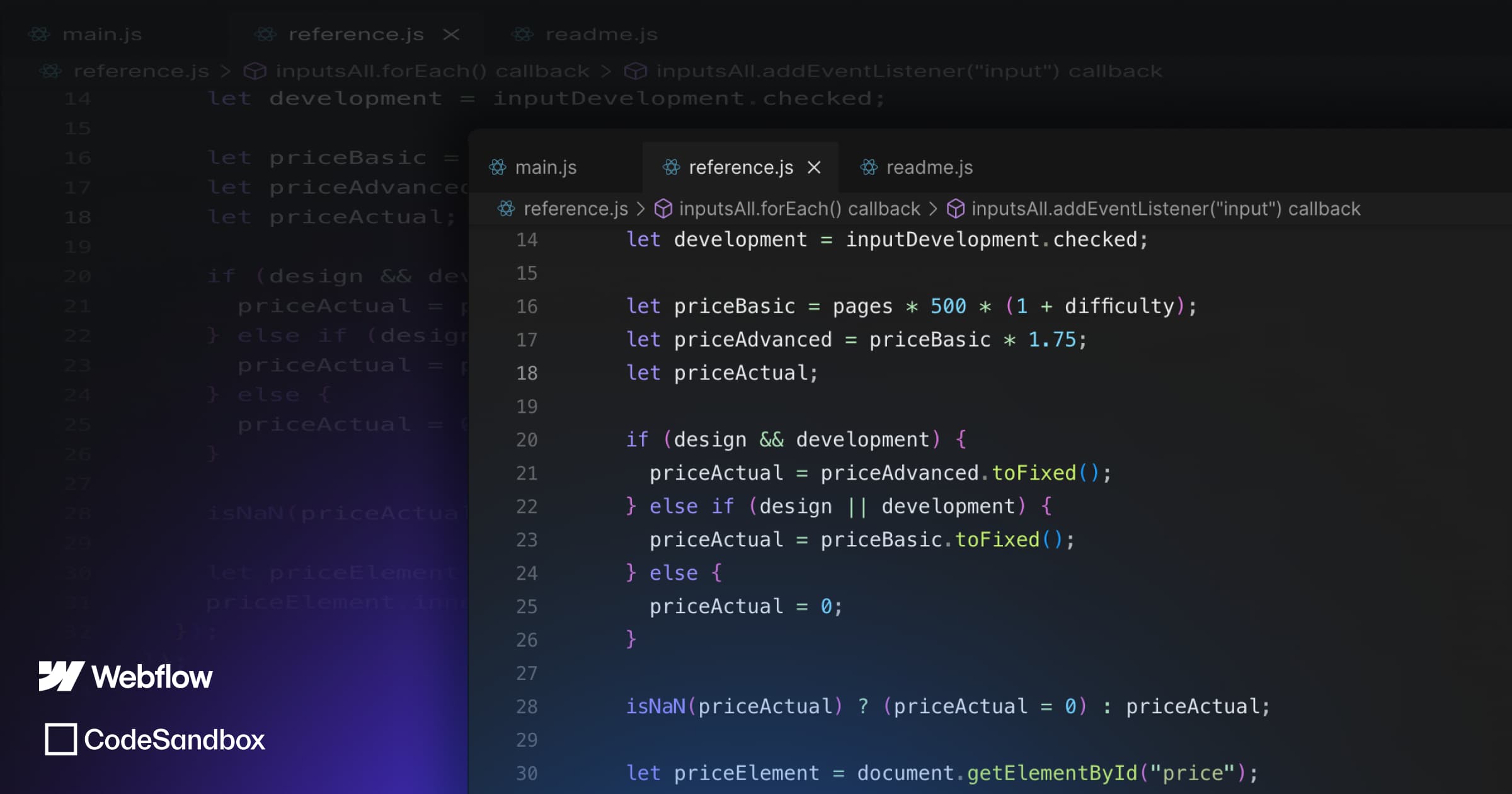This screenshot has width=1512, height=794.
Task: Click the React icon in the breadcrumb path
Action: point(506,209)
